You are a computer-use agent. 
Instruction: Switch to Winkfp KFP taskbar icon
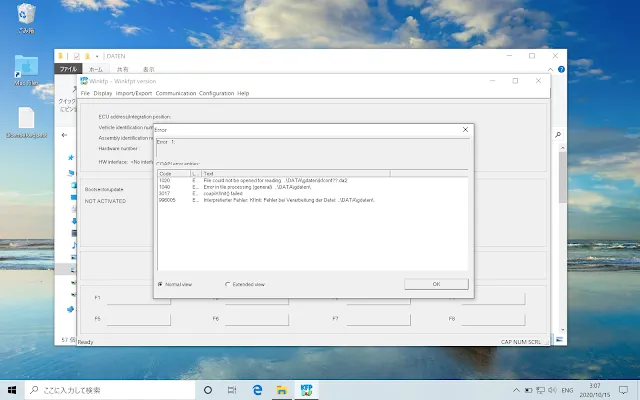pyautogui.click(x=307, y=390)
